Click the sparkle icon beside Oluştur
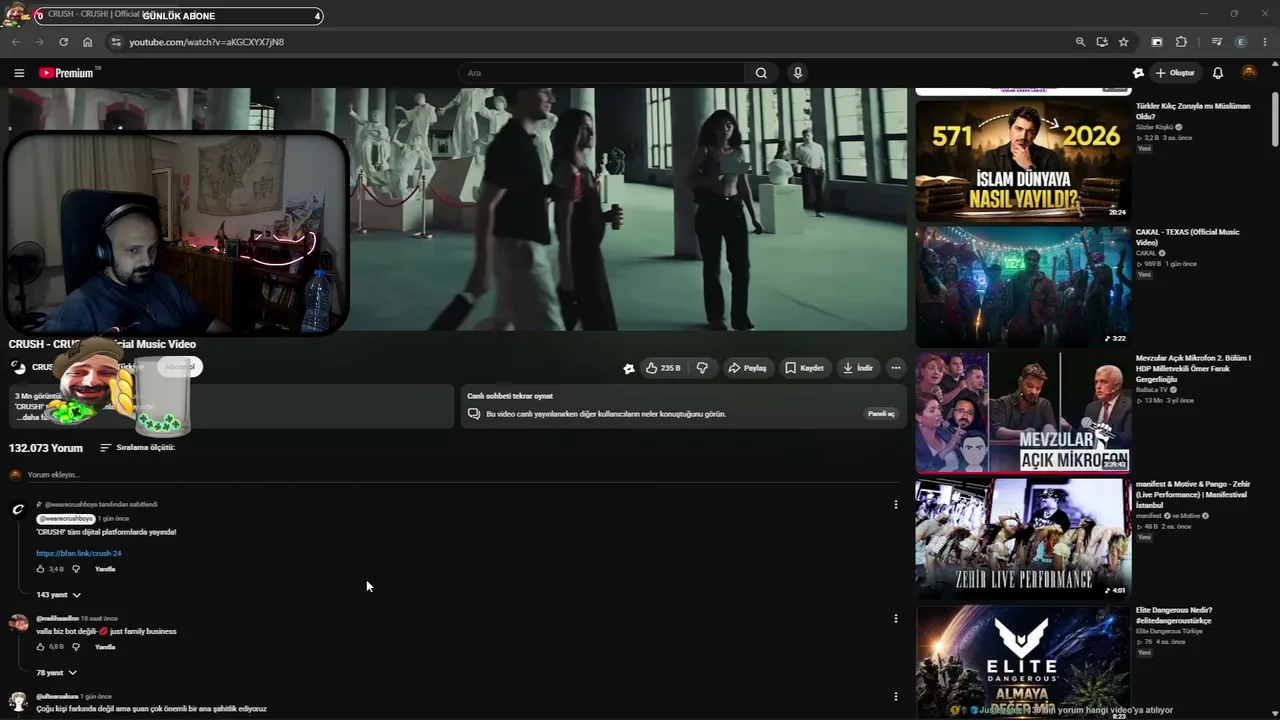This screenshot has width=1280, height=720. pos(1138,73)
